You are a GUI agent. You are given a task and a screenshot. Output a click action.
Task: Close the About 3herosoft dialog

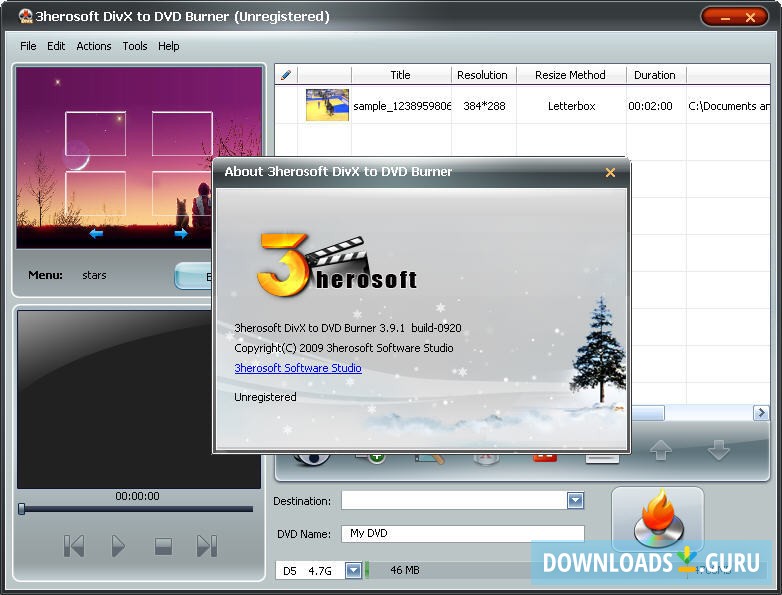coord(610,173)
